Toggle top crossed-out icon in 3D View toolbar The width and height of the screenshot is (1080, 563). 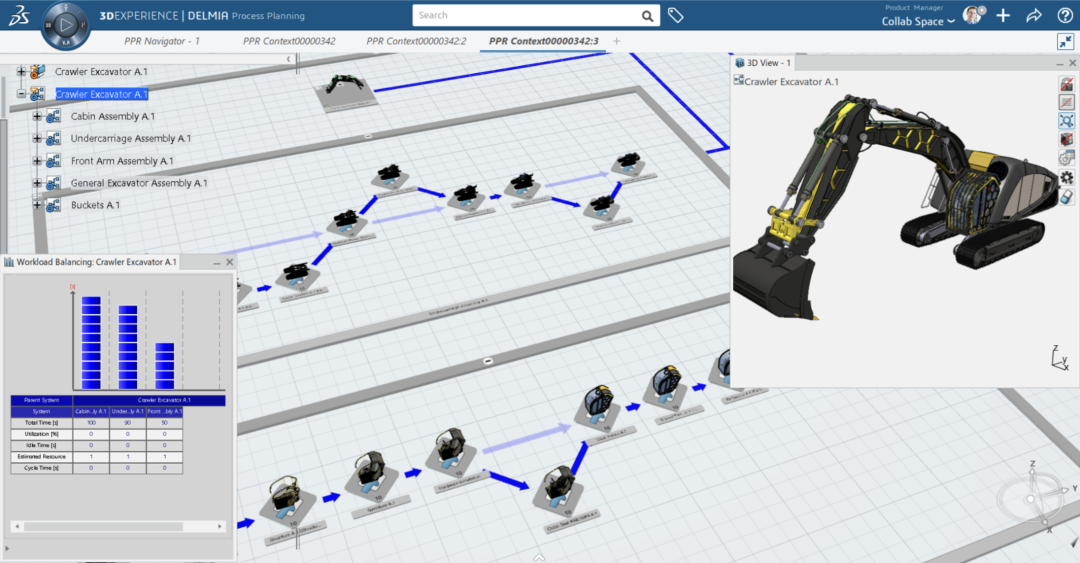1067,84
